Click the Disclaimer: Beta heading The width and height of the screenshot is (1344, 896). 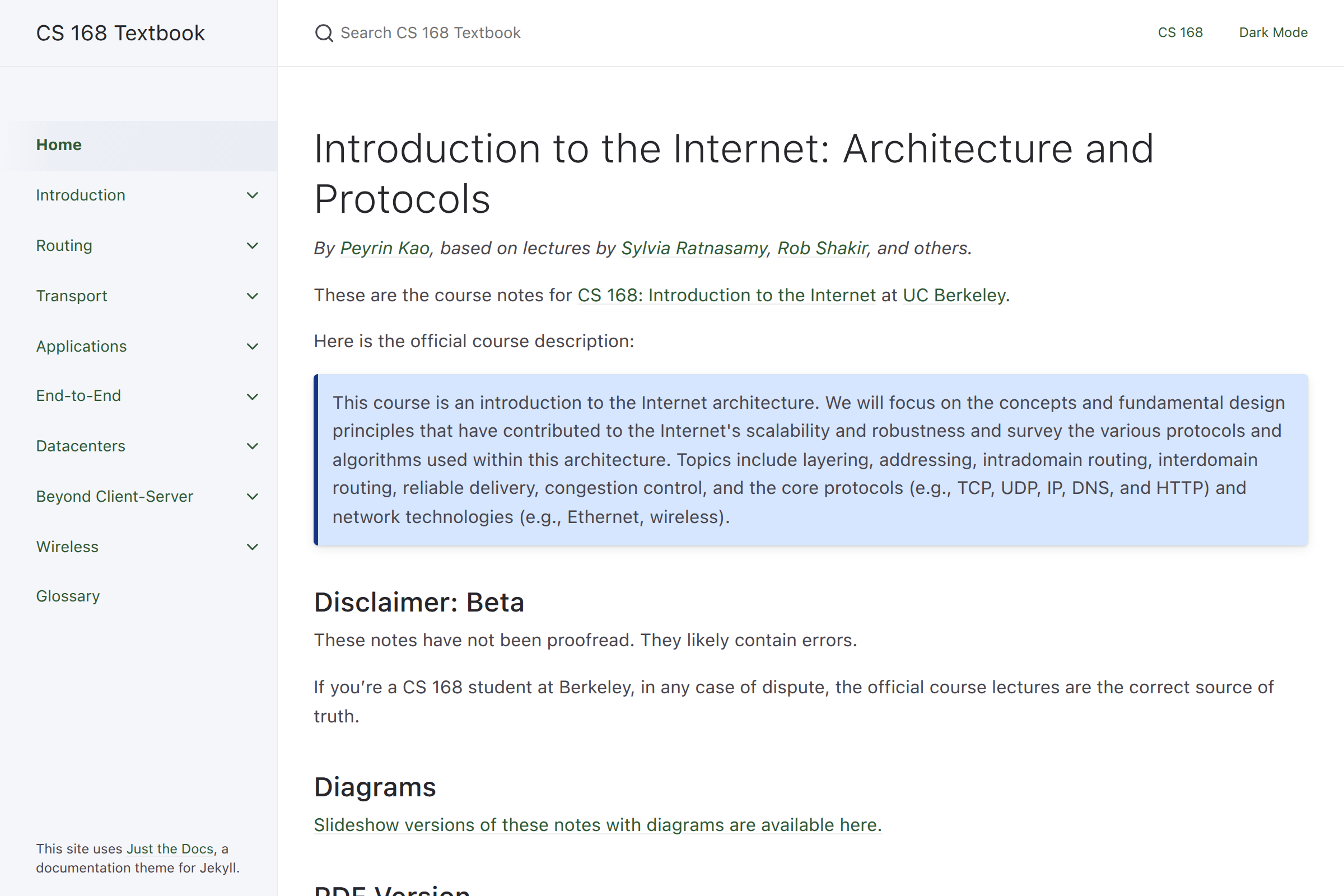[x=419, y=603]
